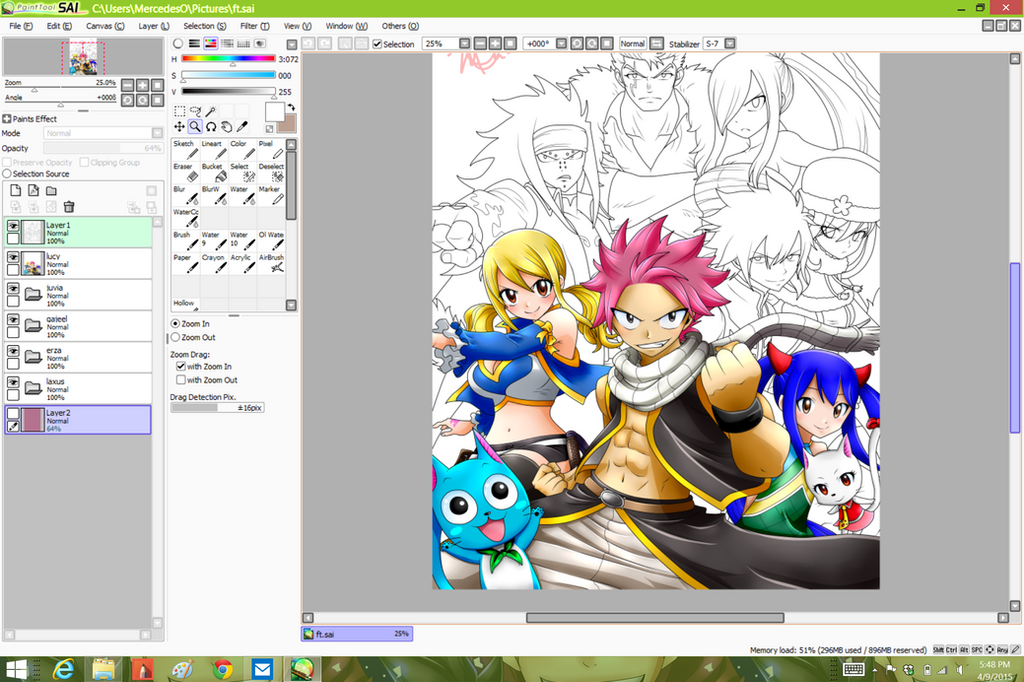
Task: Swap foreground and background colors
Action: (291, 107)
